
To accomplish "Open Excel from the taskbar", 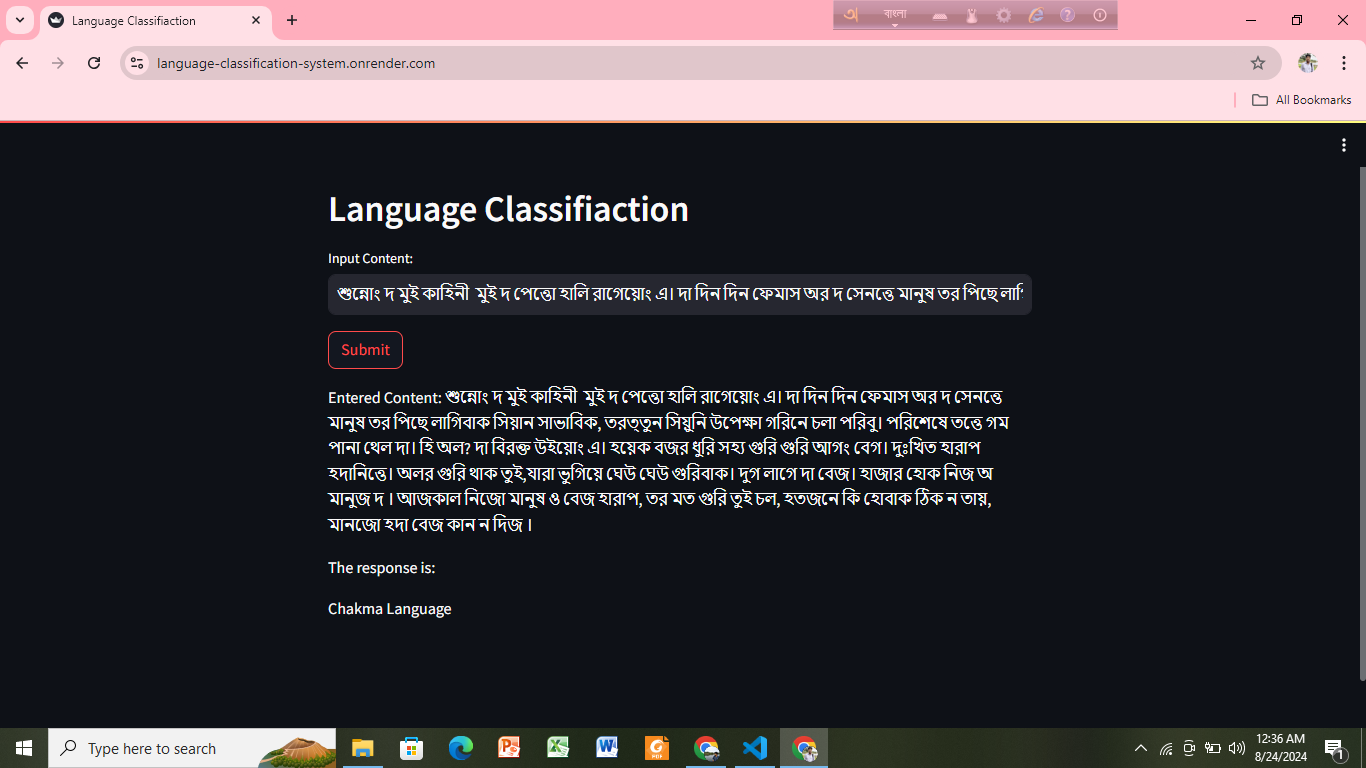I will click(558, 747).
